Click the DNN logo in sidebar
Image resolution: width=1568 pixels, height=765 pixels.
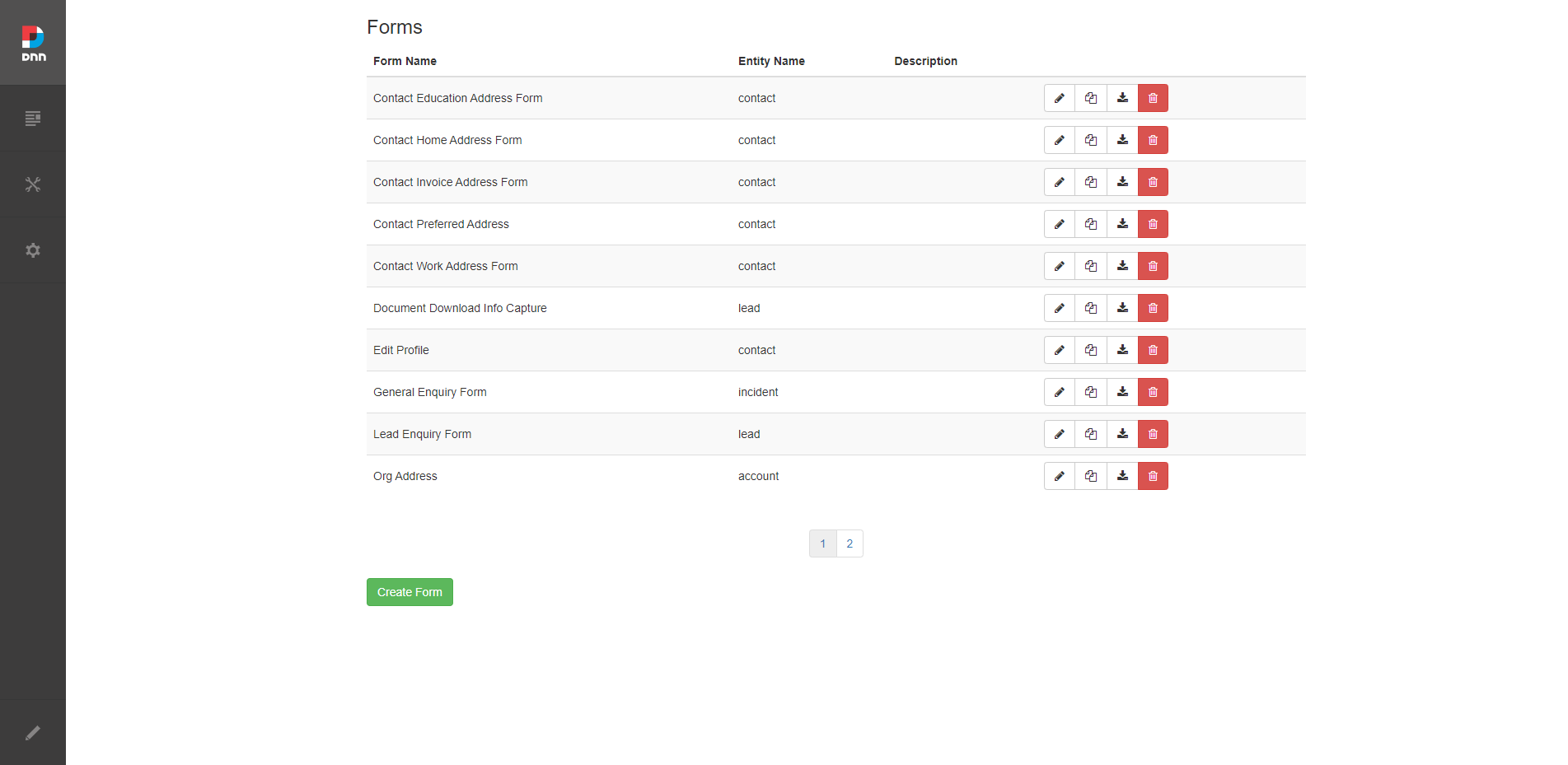(x=33, y=43)
